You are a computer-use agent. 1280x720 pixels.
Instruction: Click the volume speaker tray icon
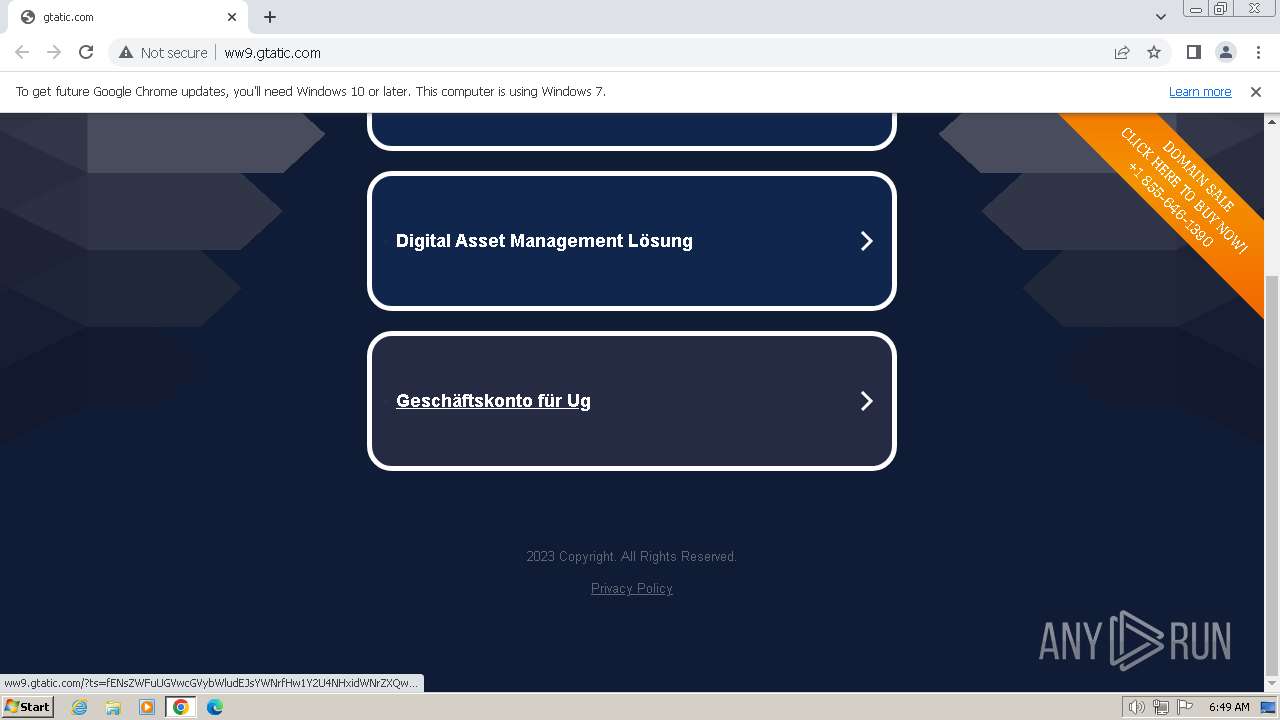pos(1136,707)
